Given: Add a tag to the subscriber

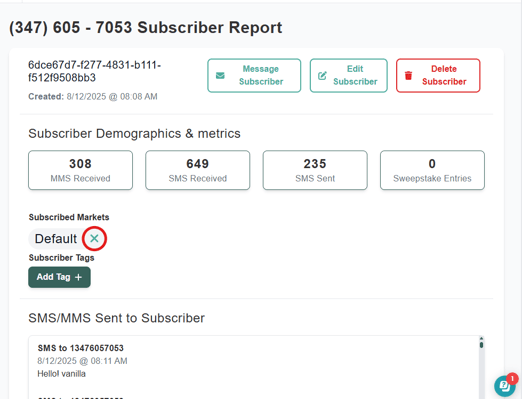Looking at the screenshot, I should 59,277.
